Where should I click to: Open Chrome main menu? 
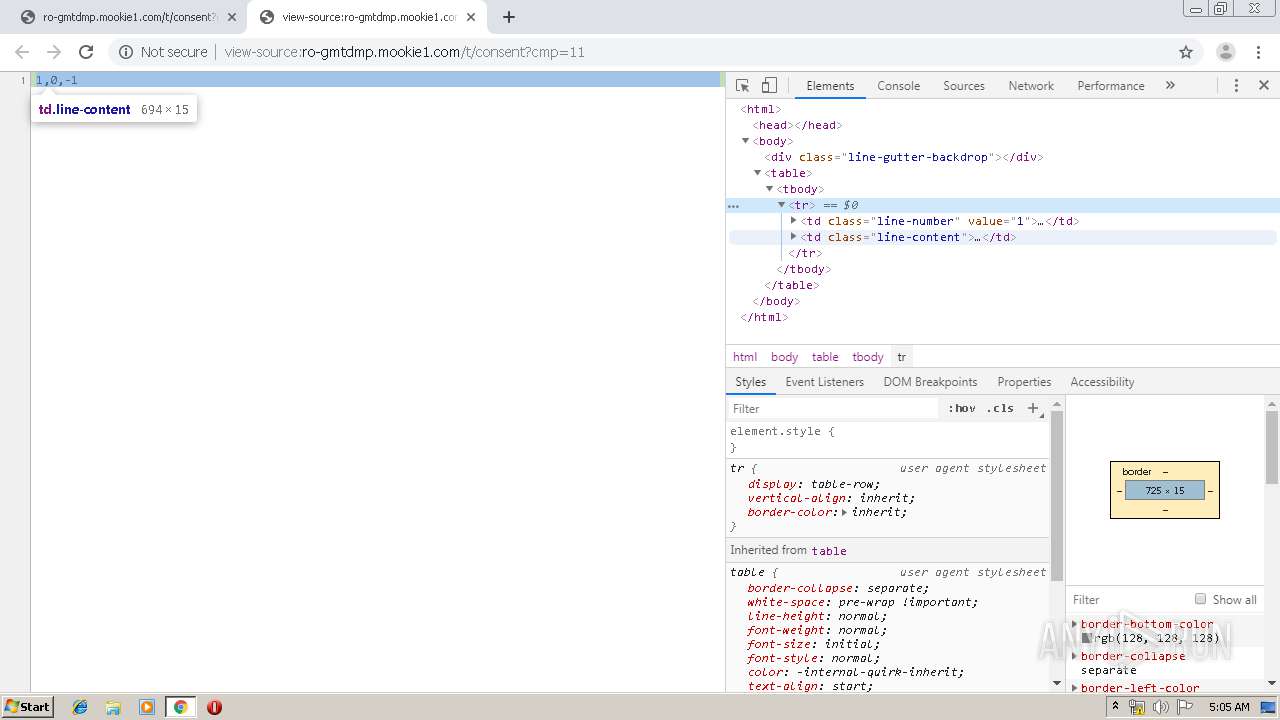1259,52
